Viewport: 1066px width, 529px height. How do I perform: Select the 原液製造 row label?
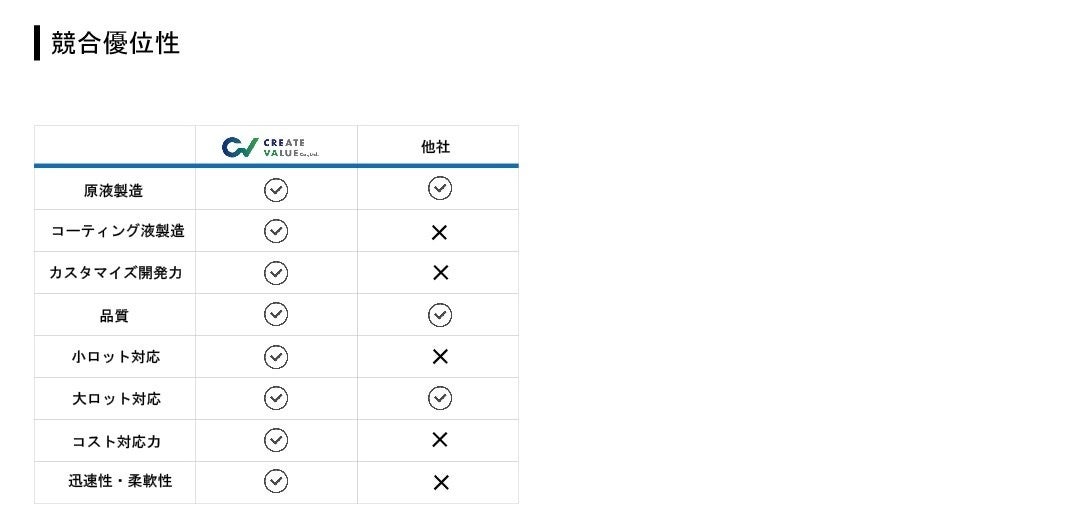point(113,190)
